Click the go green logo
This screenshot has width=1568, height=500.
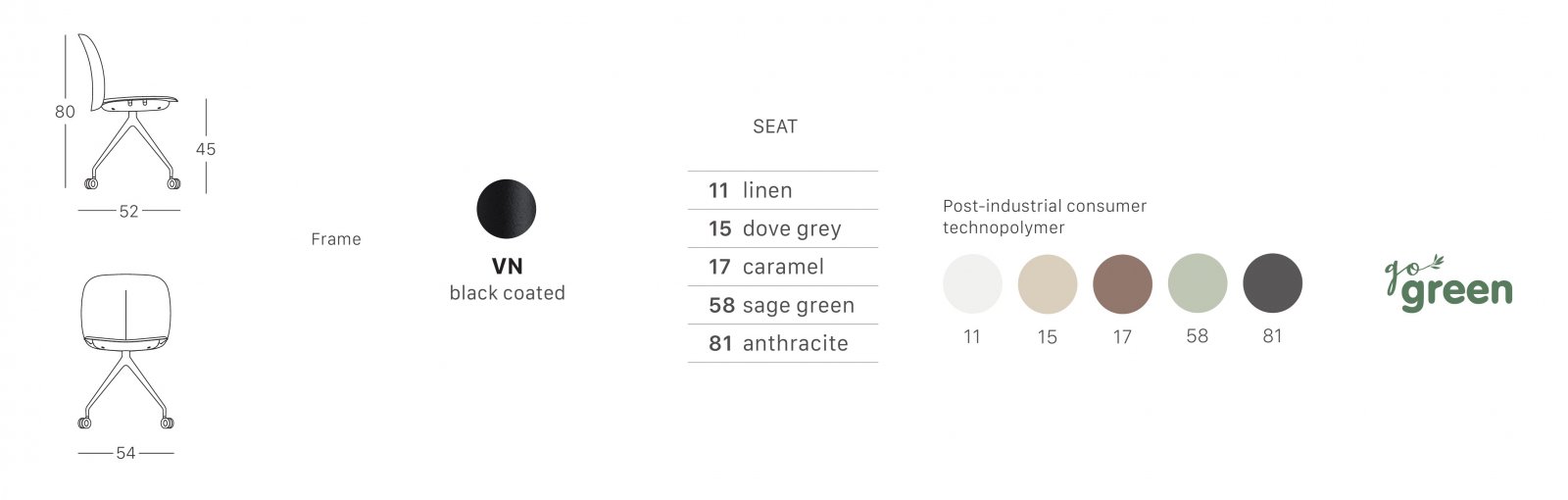tap(1448, 283)
